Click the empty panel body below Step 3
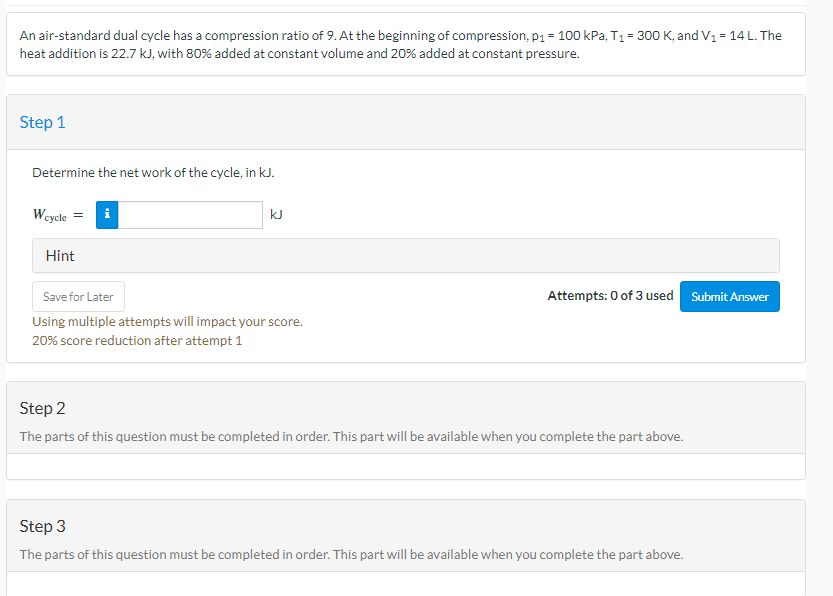Viewport: 833px width, 596px height. pyautogui.click(x=405, y=583)
